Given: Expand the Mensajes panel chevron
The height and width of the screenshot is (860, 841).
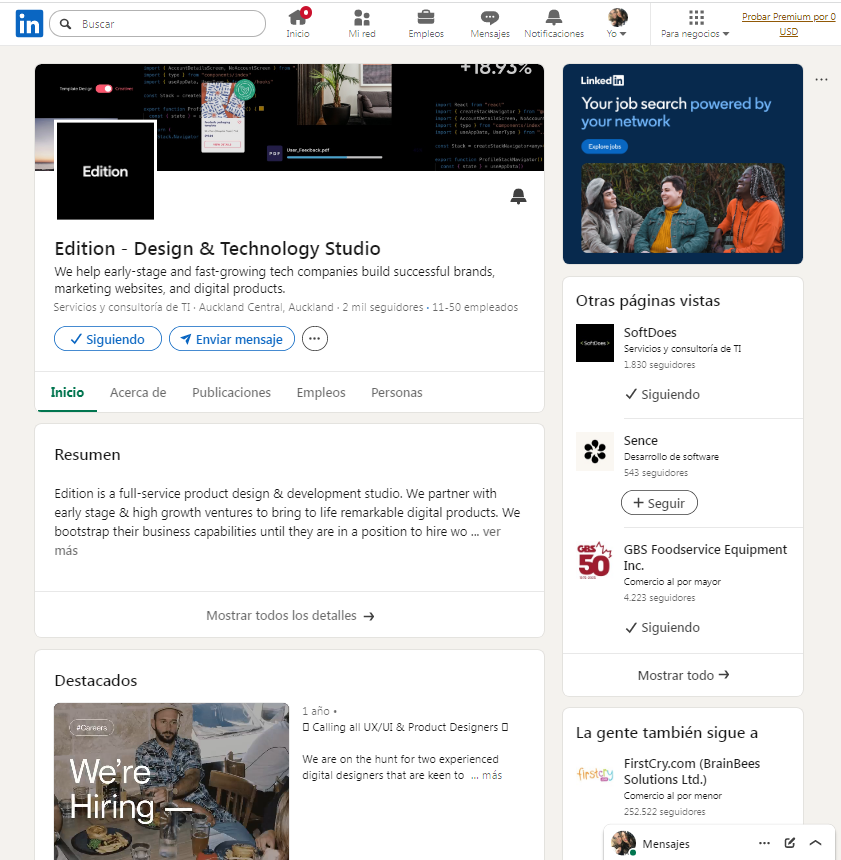Looking at the screenshot, I should coord(815,843).
